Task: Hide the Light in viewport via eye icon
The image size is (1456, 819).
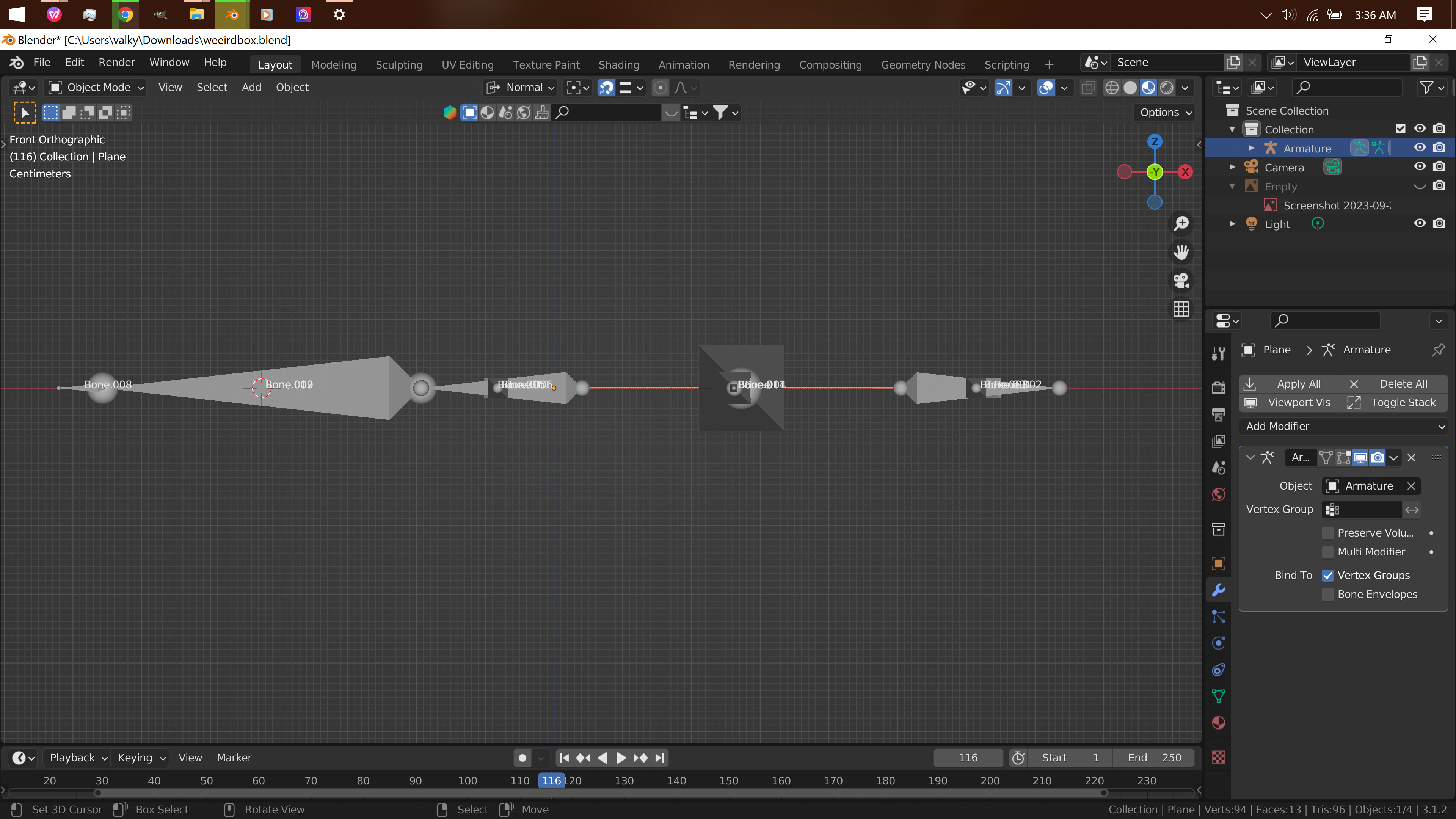Action: [x=1420, y=224]
